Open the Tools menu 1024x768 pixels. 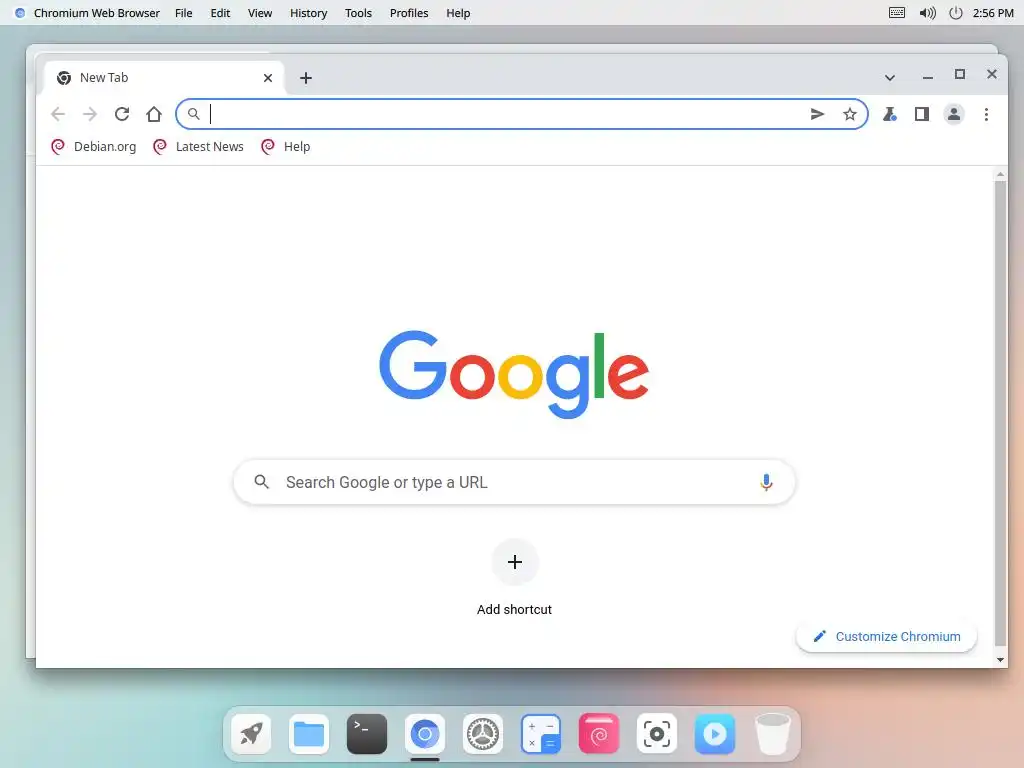[x=358, y=13]
